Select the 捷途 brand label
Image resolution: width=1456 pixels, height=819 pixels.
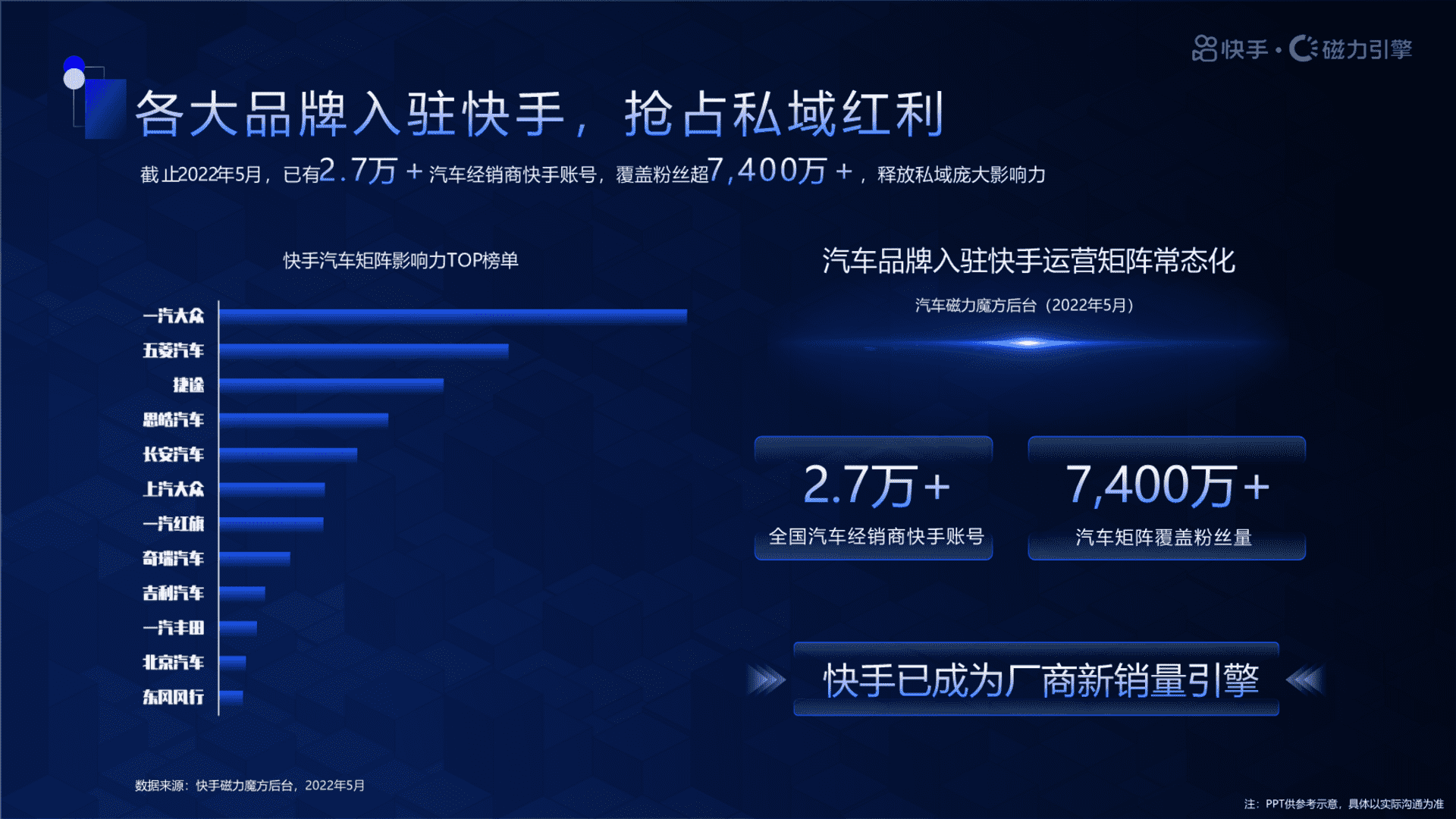click(188, 385)
